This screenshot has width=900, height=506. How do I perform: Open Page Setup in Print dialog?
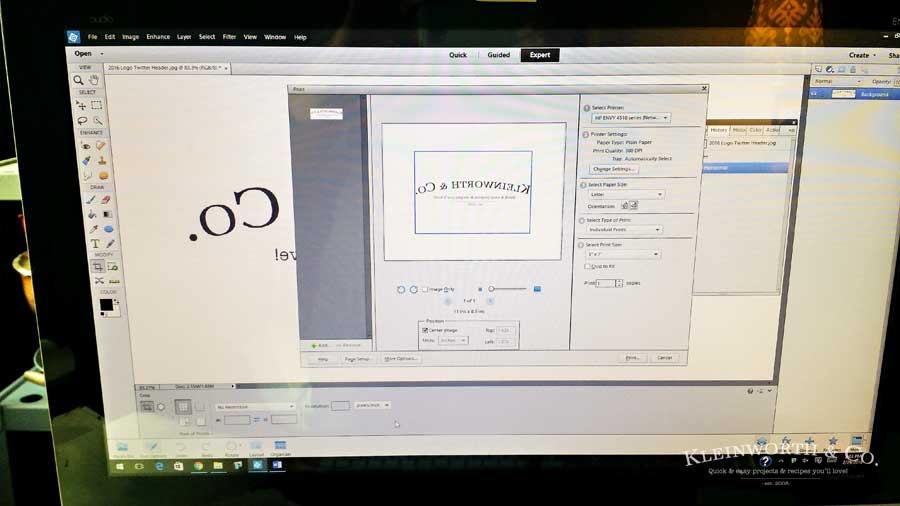357,359
